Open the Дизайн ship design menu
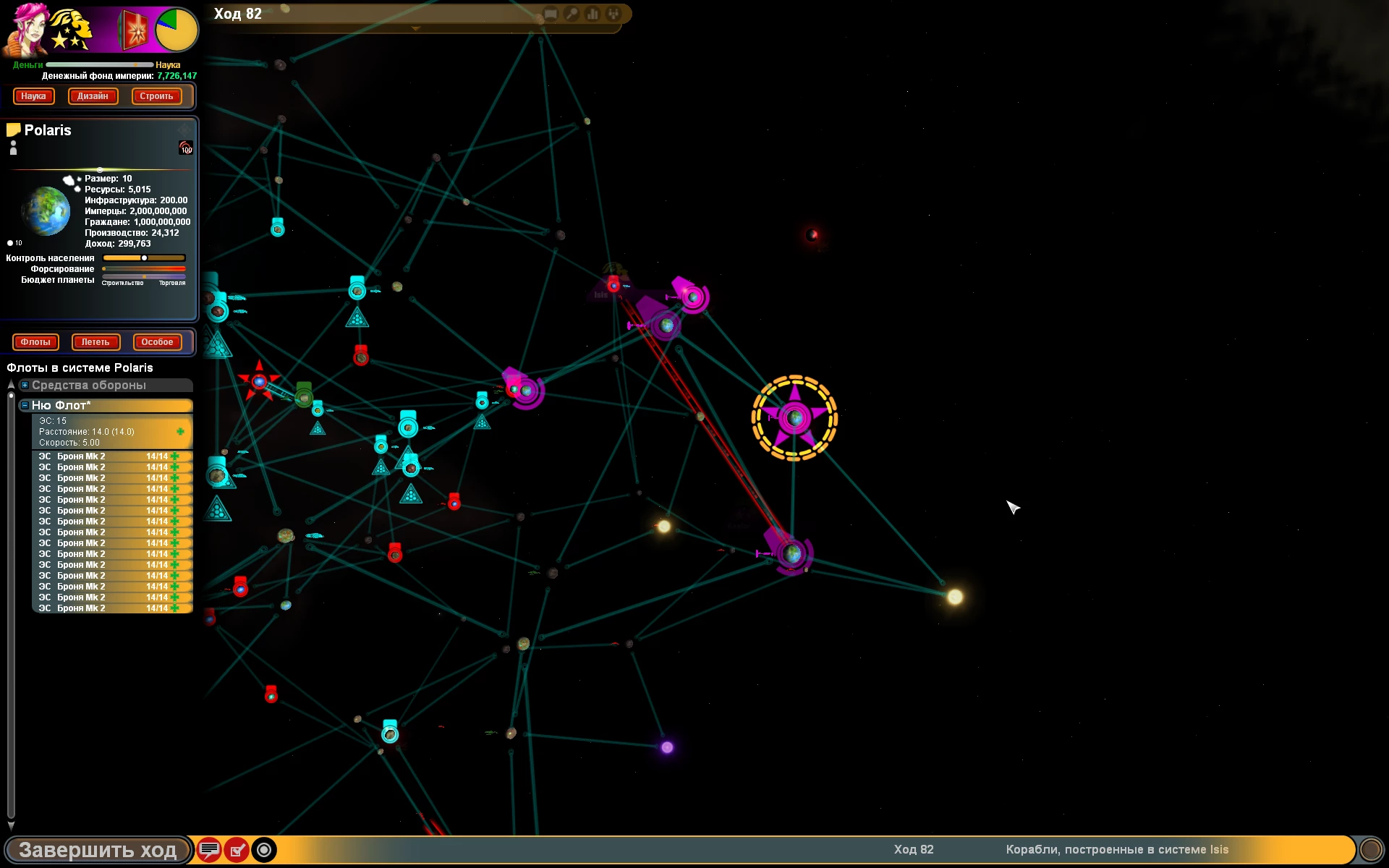The height and width of the screenshot is (868, 1389). 93,96
